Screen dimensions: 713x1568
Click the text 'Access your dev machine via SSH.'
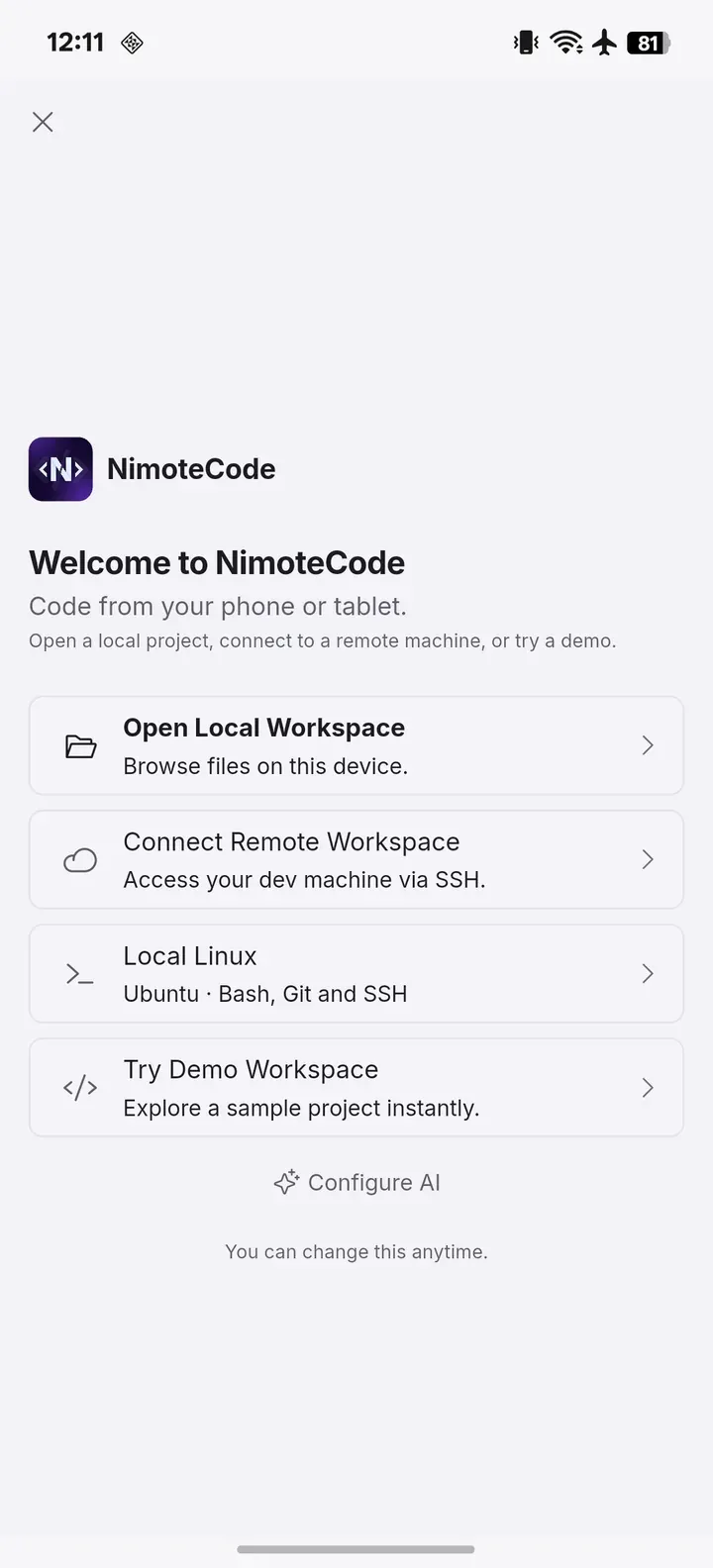[x=304, y=880]
